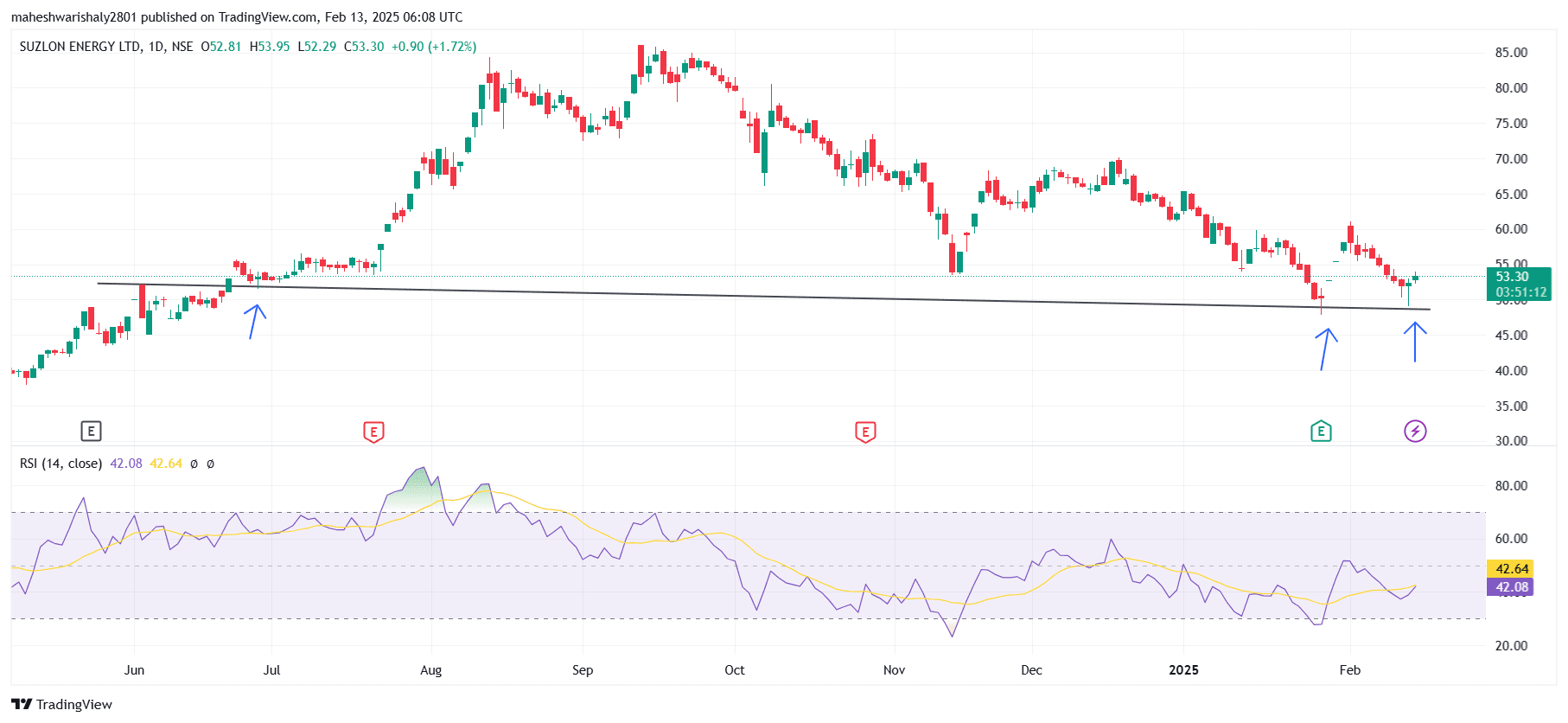
Task: Click the Jul date label
Action: coord(271,670)
